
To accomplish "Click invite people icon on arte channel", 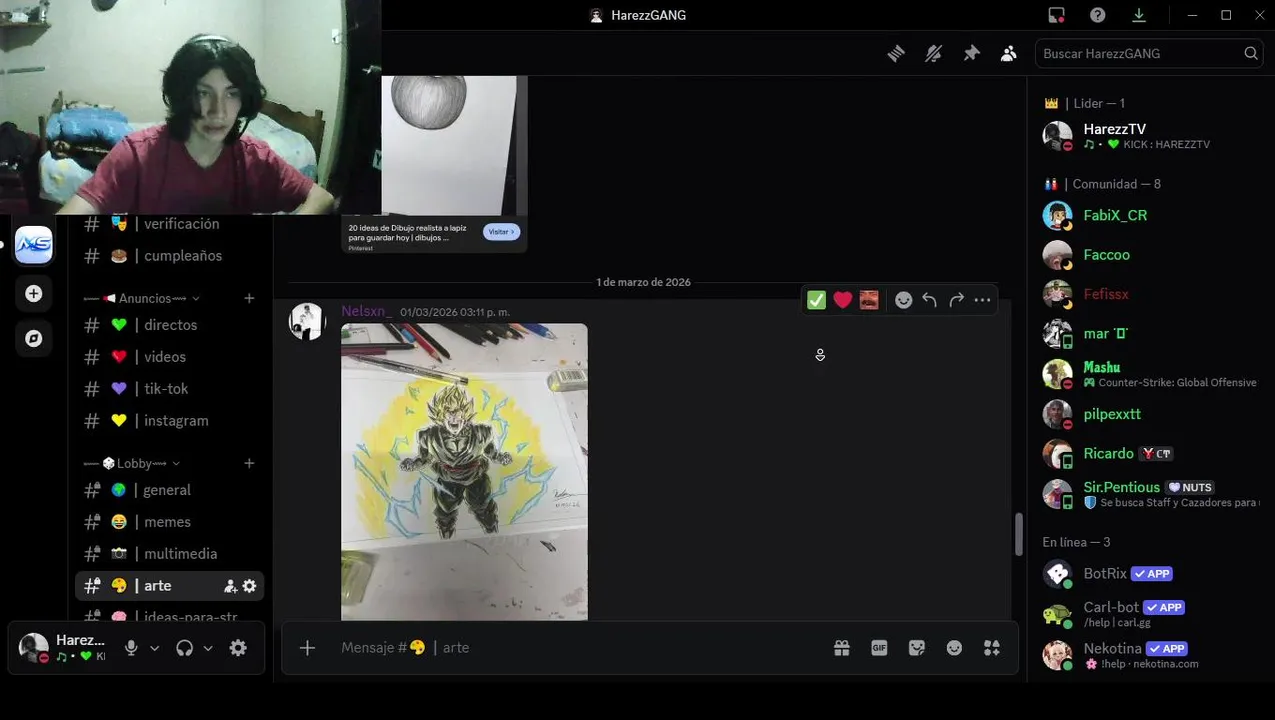I will click(x=230, y=586).
